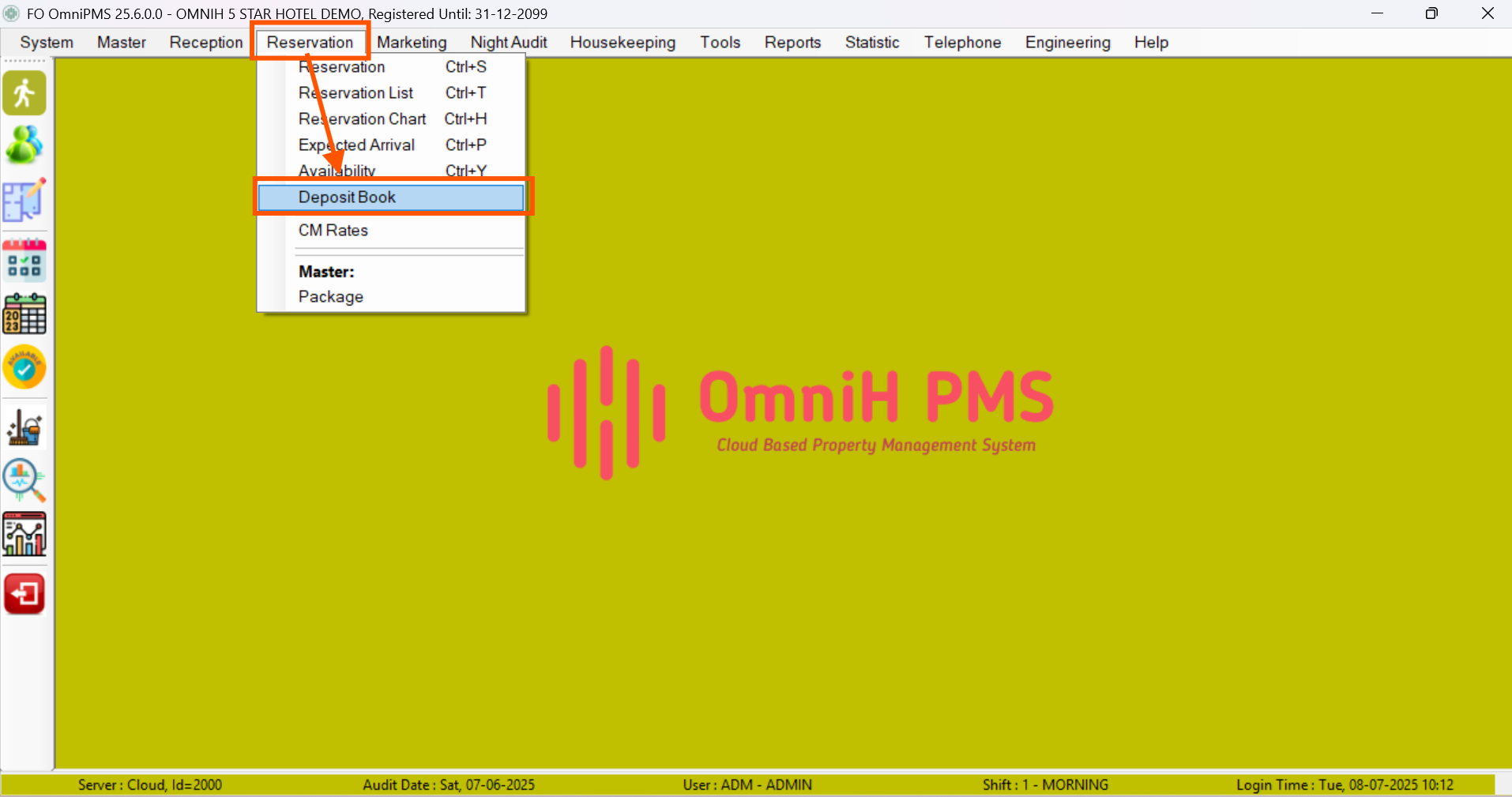
Task: Open the System menu
Action: click(47, 43)
